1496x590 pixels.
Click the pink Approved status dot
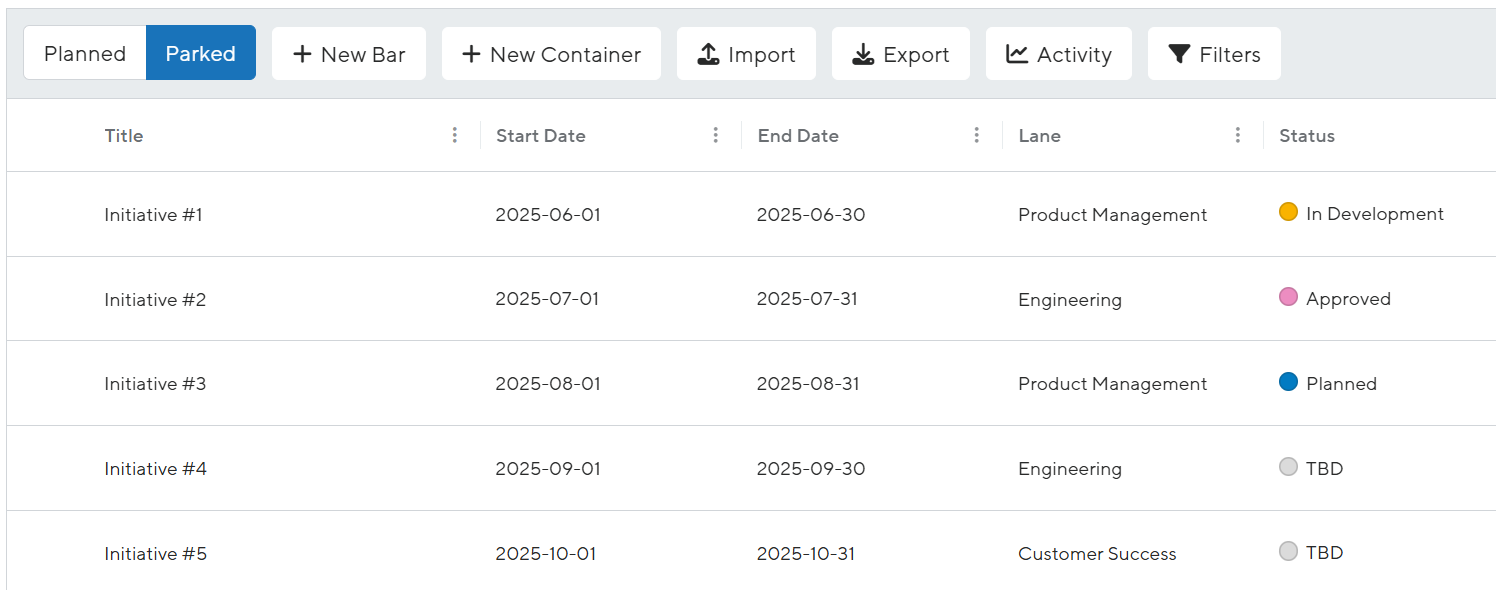pyautogui.click(x=1288, y=297)
